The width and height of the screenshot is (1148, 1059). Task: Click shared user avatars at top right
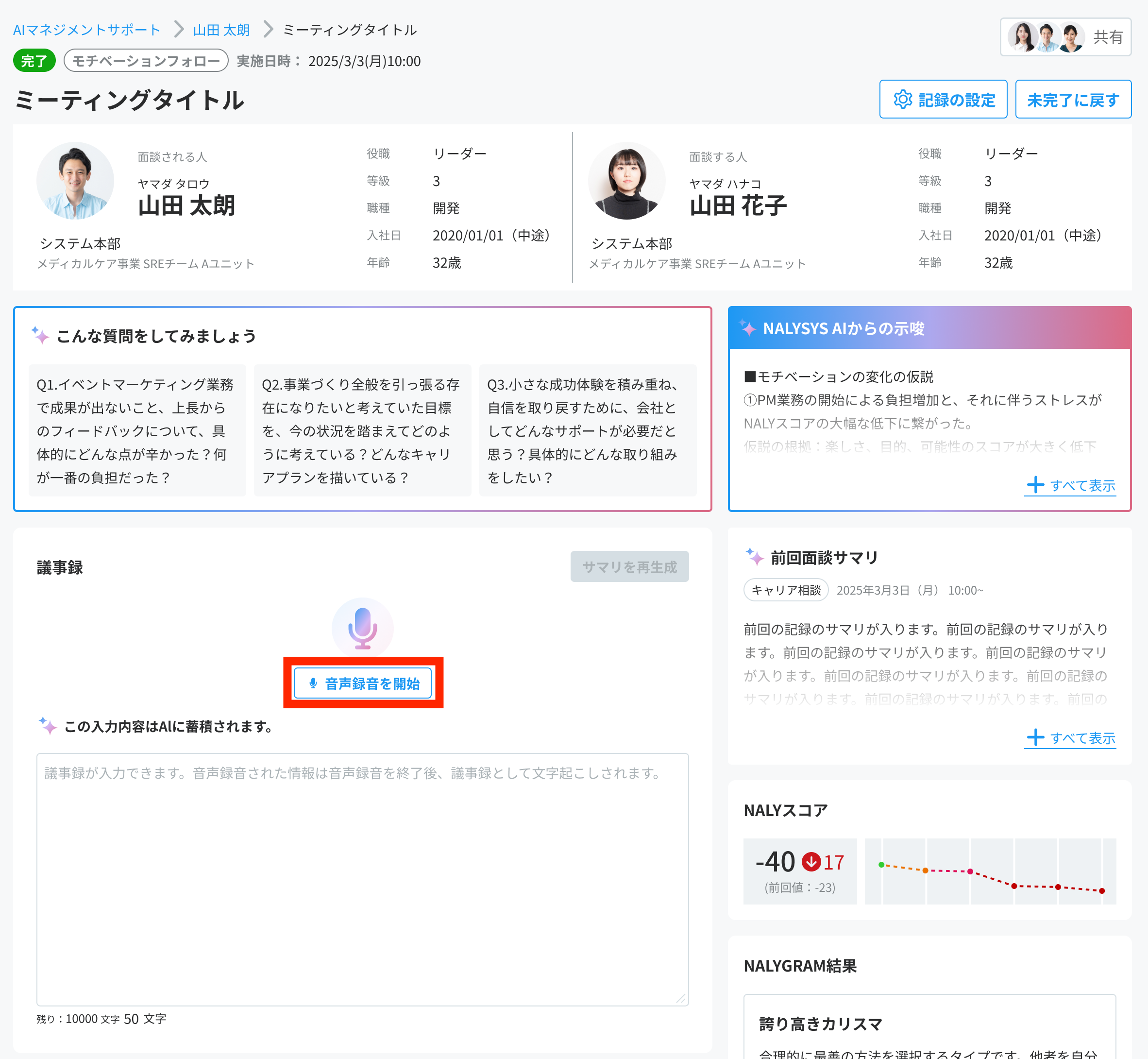(1047, 37)
